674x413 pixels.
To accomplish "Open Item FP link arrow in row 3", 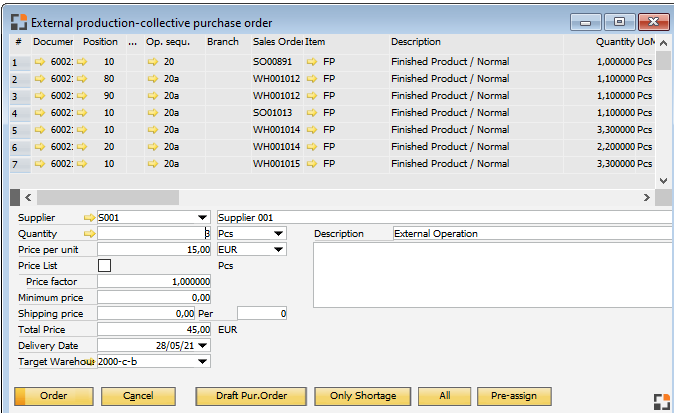I will (x=312, y=96).
